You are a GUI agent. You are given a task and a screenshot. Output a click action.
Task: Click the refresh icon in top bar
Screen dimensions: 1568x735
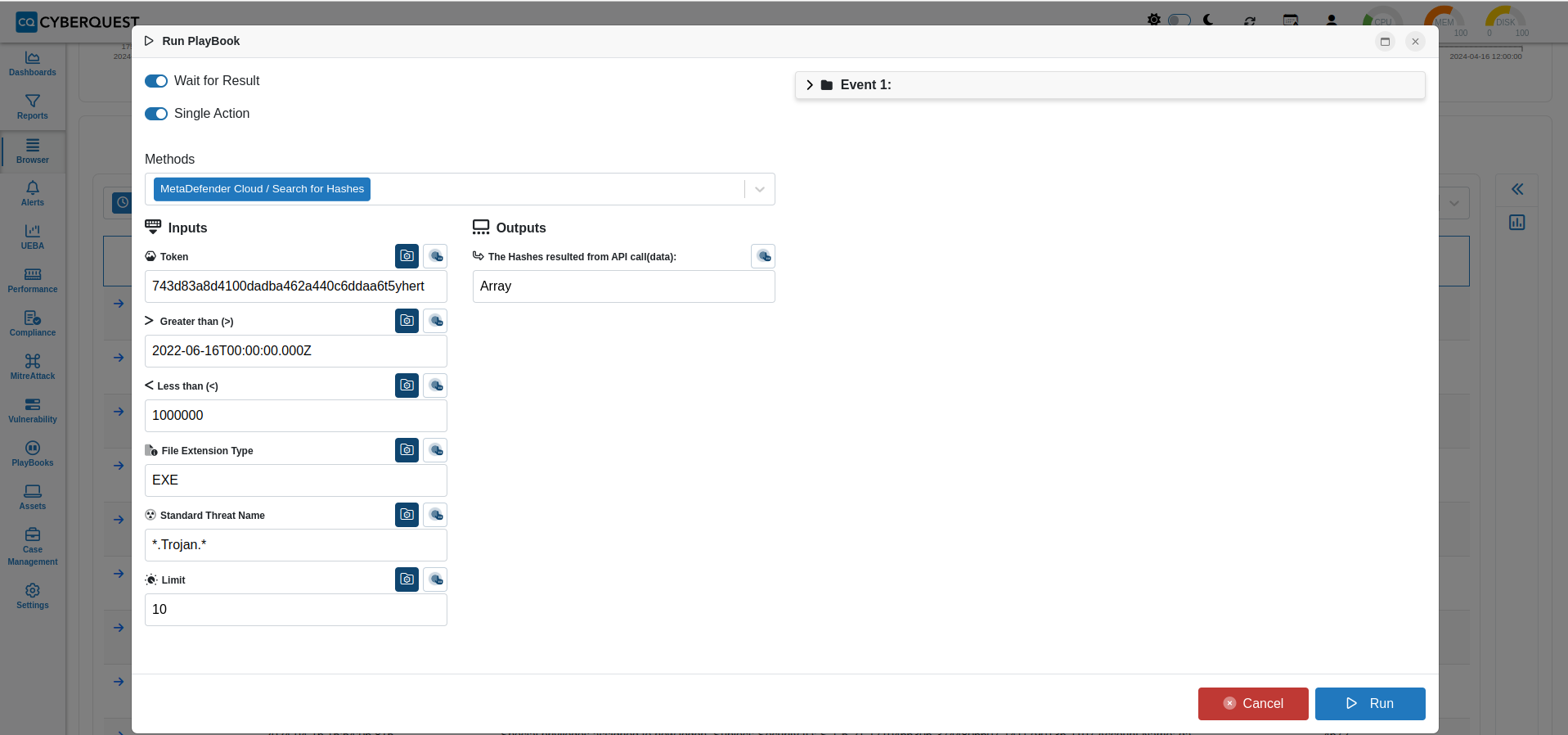click(x=1250, y=20)
